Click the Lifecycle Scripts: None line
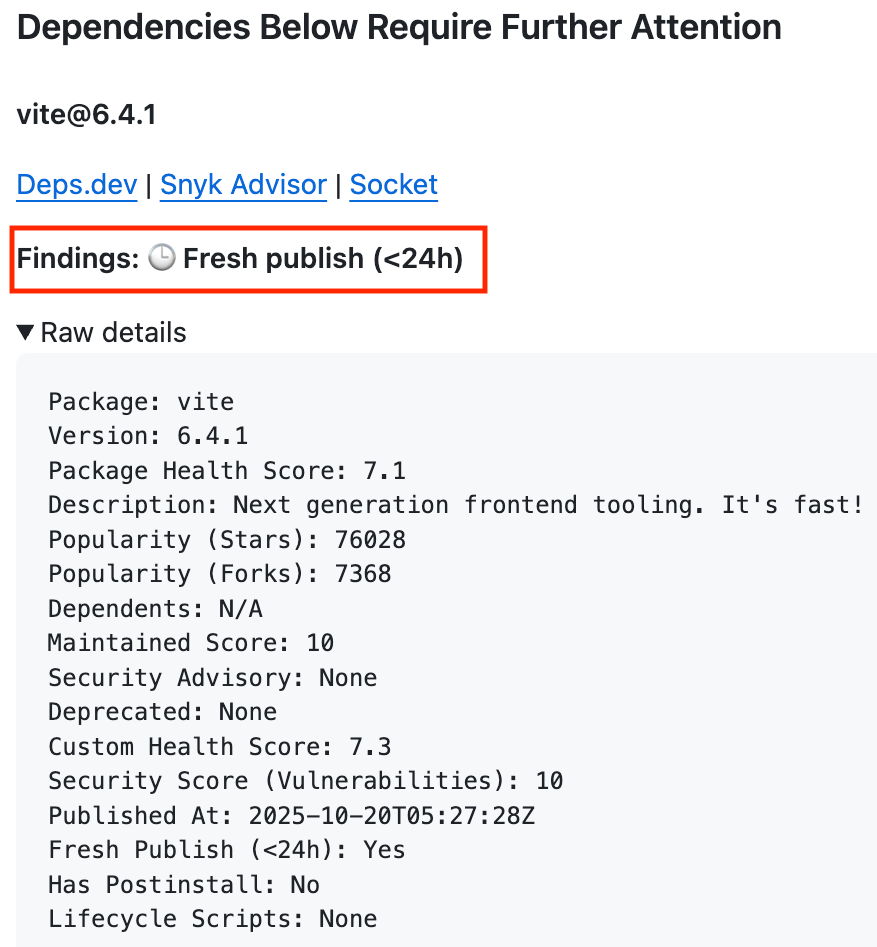 (x=213, y=919)
